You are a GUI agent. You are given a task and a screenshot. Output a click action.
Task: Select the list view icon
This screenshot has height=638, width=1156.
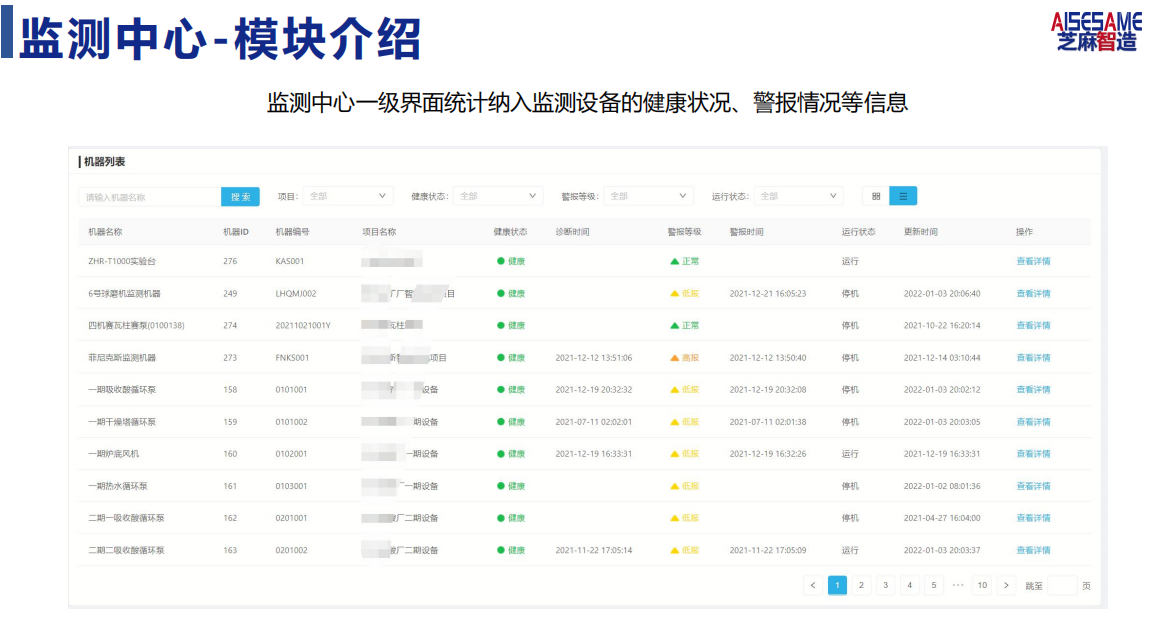tap(903, 196)
